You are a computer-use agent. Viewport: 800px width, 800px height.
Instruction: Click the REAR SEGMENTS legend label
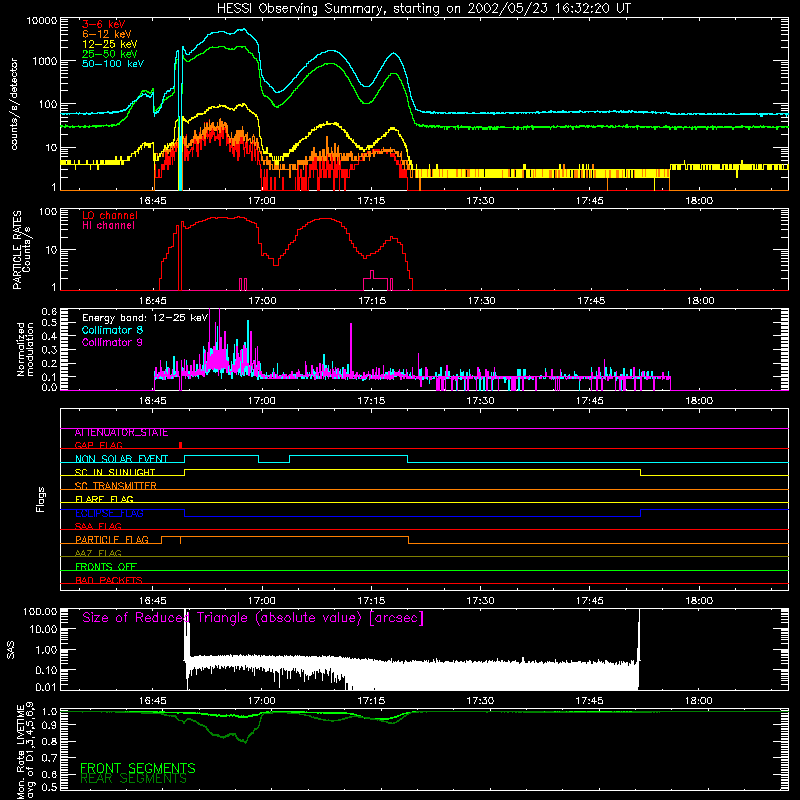(133, 779)
